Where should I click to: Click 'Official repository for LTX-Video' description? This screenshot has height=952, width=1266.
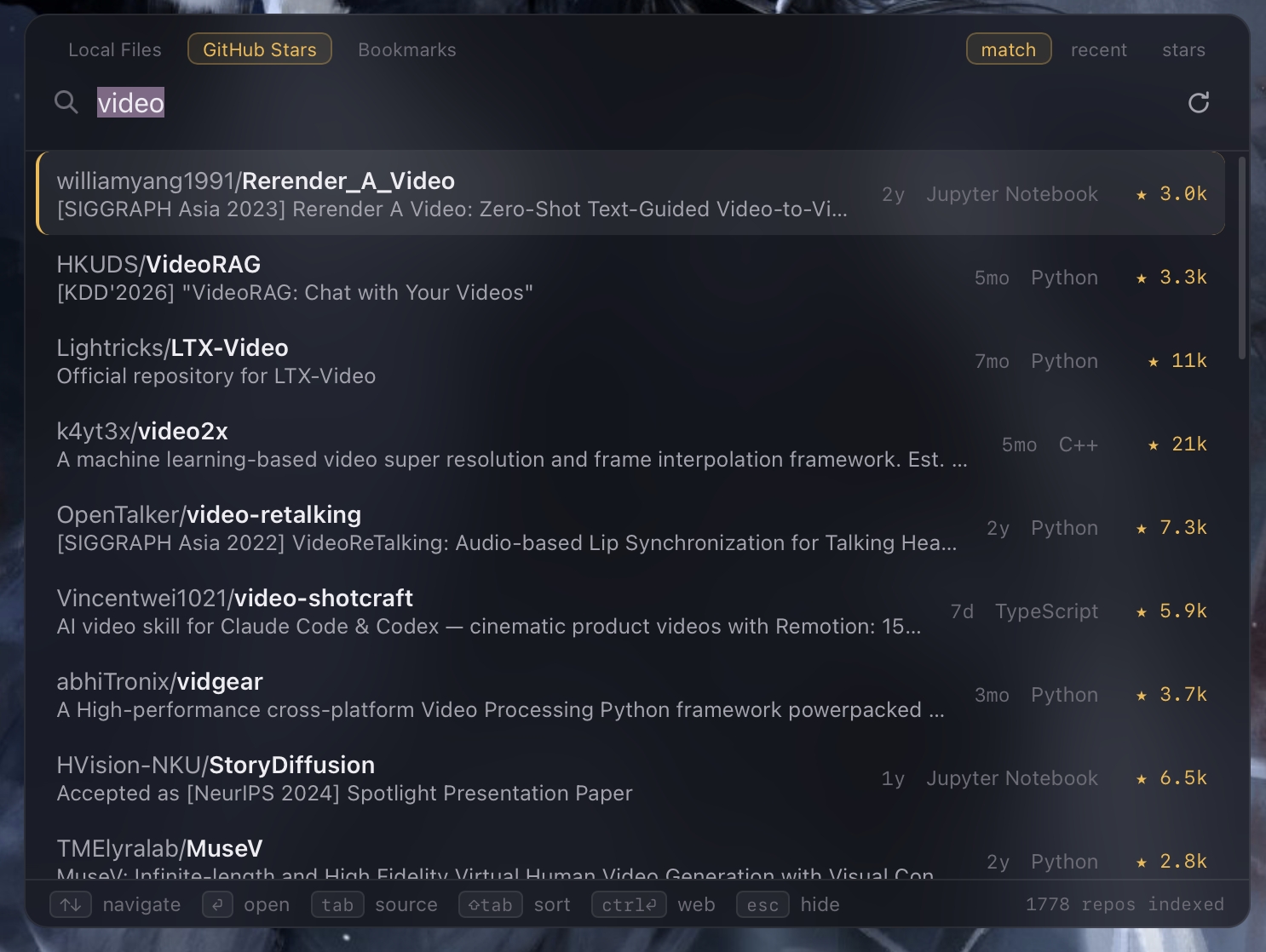(216, 376)
